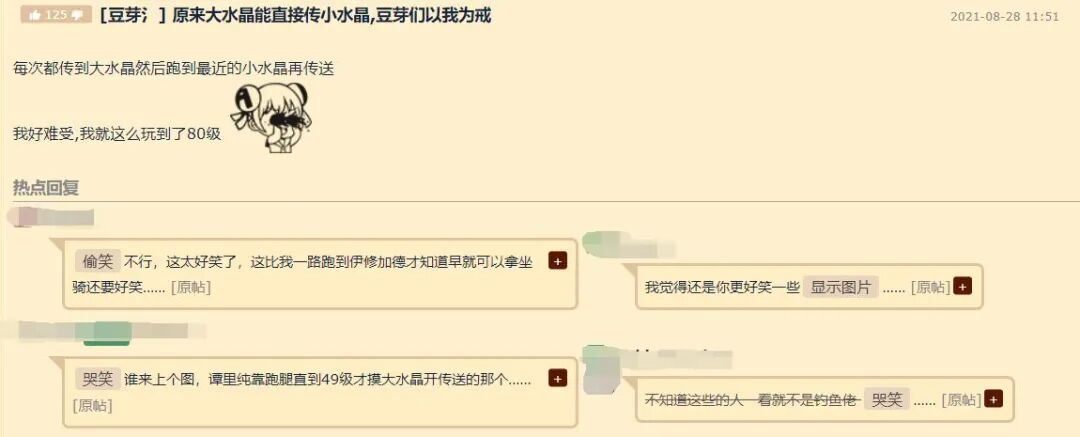Expand the strikethrough 钓鱼佬 reply
Image resolution: width=1080 pixels, height=437 pixels.
click(993, 398)
